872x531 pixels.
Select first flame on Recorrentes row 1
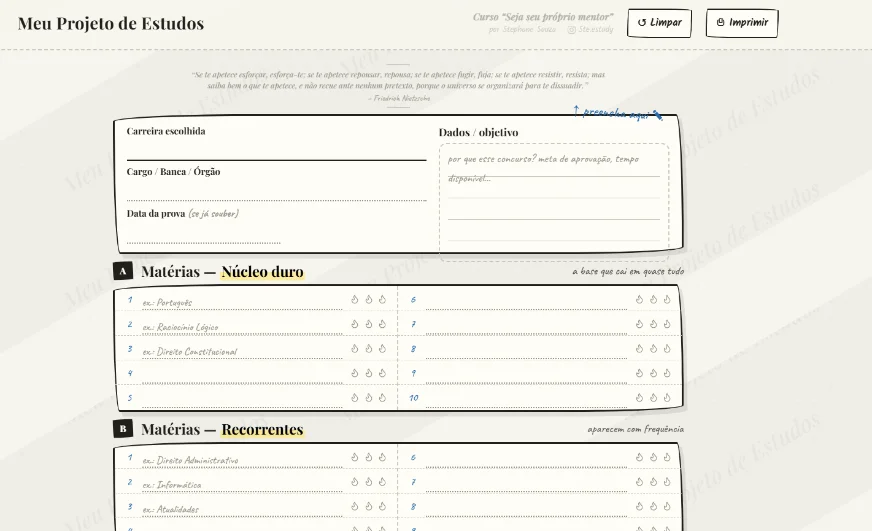click(x=355, y=458)
